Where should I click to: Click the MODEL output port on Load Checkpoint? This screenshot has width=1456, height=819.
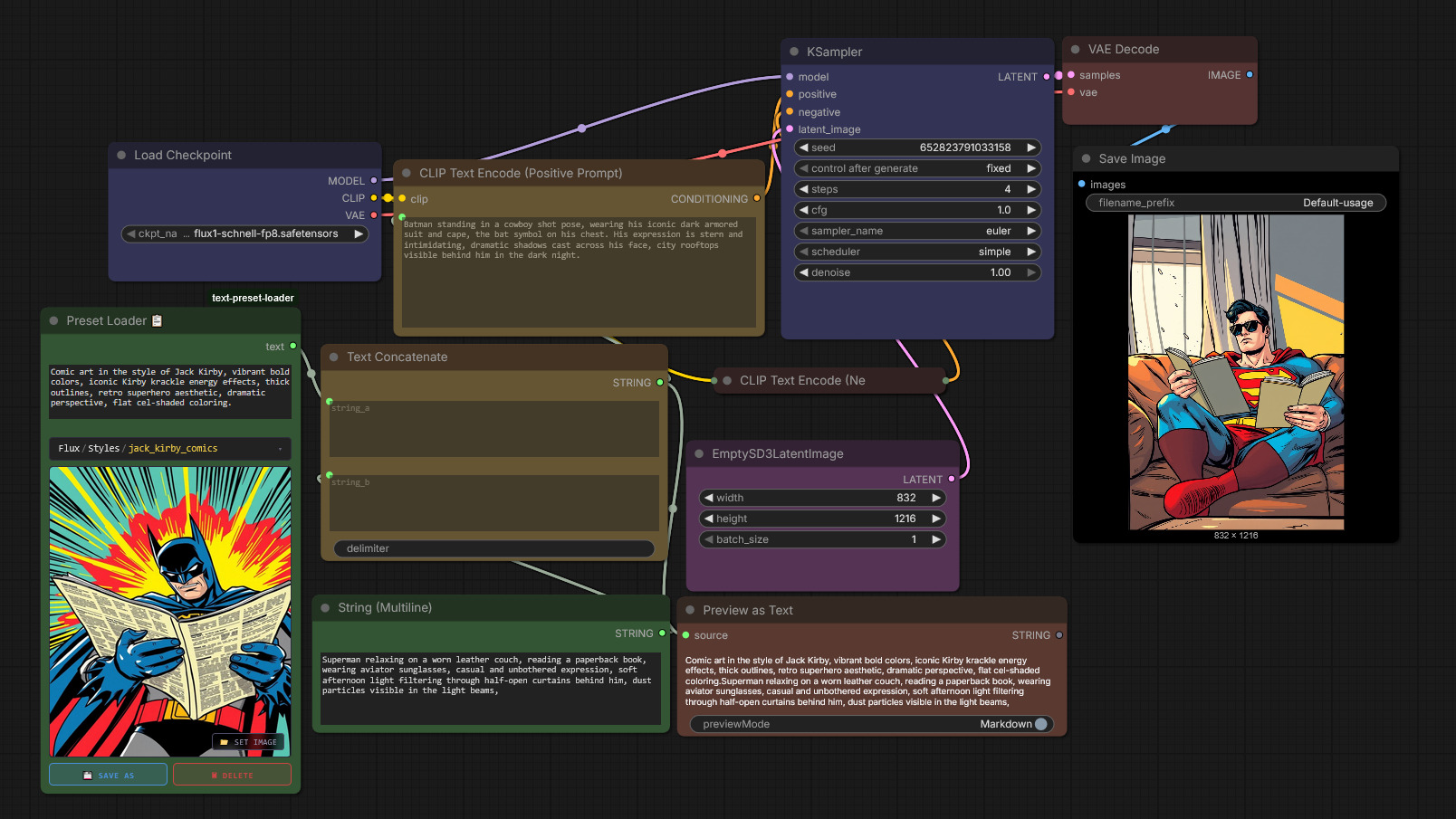[374, 181]
